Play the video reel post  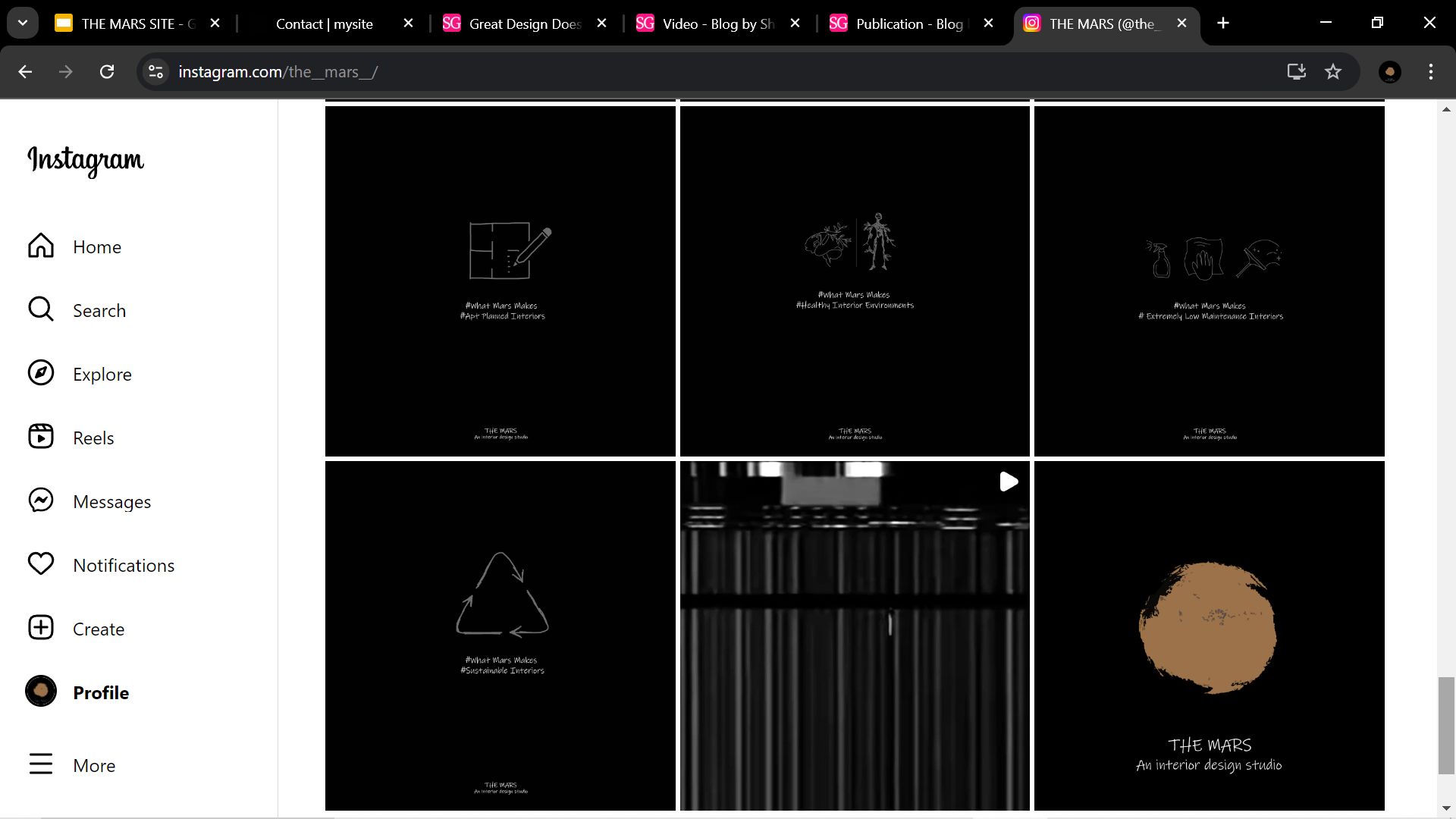(x=855, y=635)
